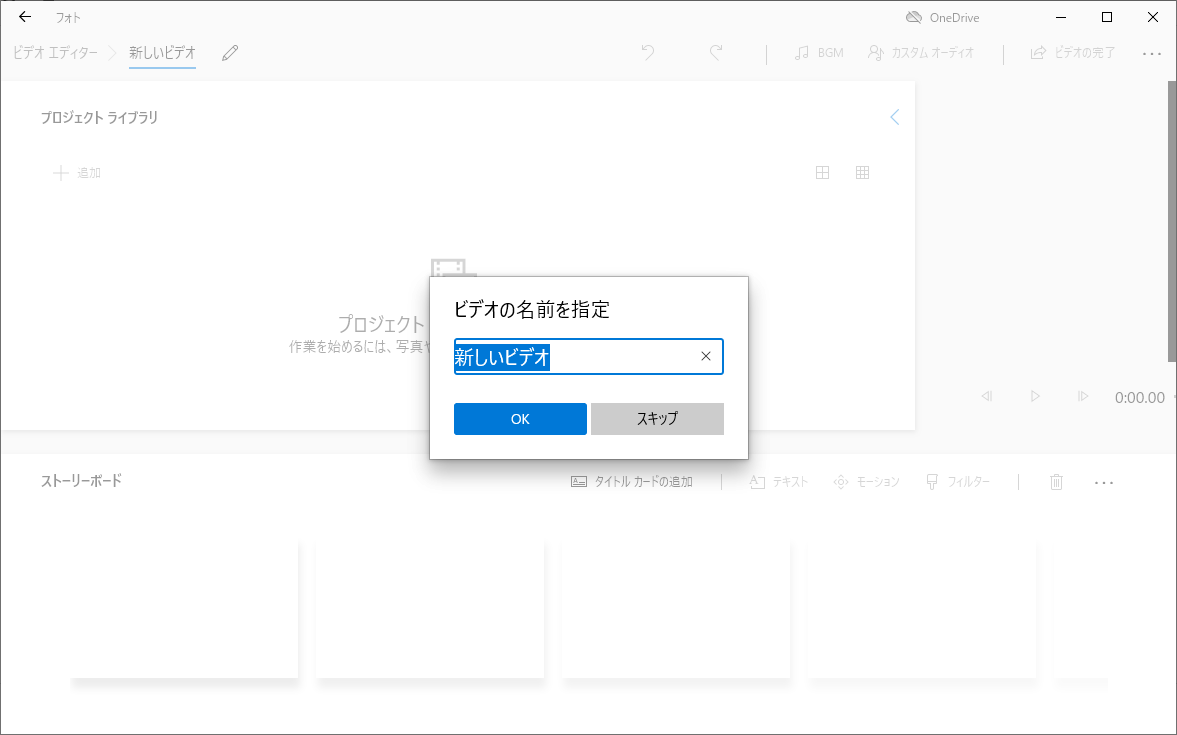Clear the video name with X

click(706, 357)
